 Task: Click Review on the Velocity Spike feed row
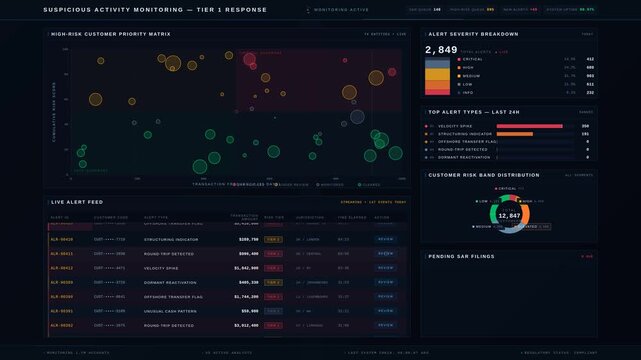(385, 268)
